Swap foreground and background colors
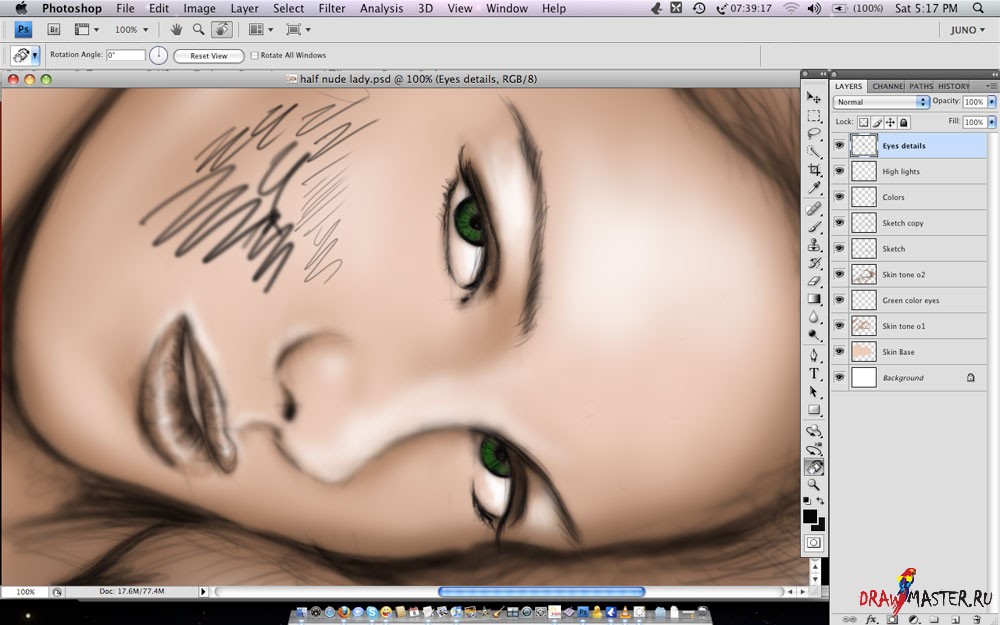The image size is (1000, 625). coord(820,501)
